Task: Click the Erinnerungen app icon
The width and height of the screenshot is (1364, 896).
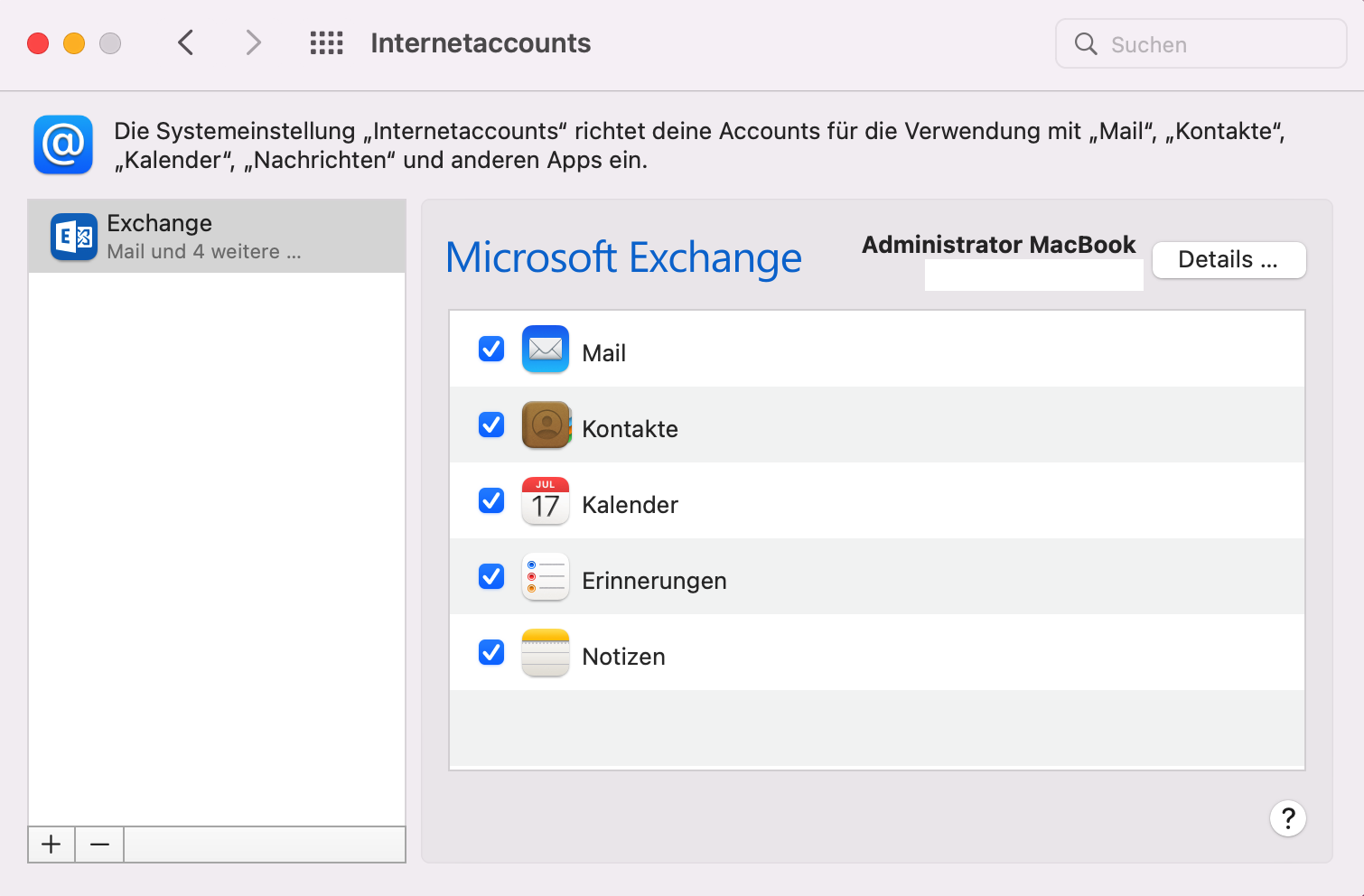Action: coord(546,576)
